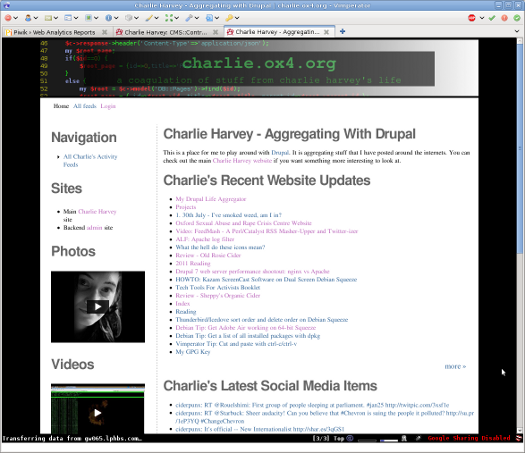The width and height of the screenshot is (525, 453).
Task: Click the green Resize arrows icon
Action: click(169, 18)
